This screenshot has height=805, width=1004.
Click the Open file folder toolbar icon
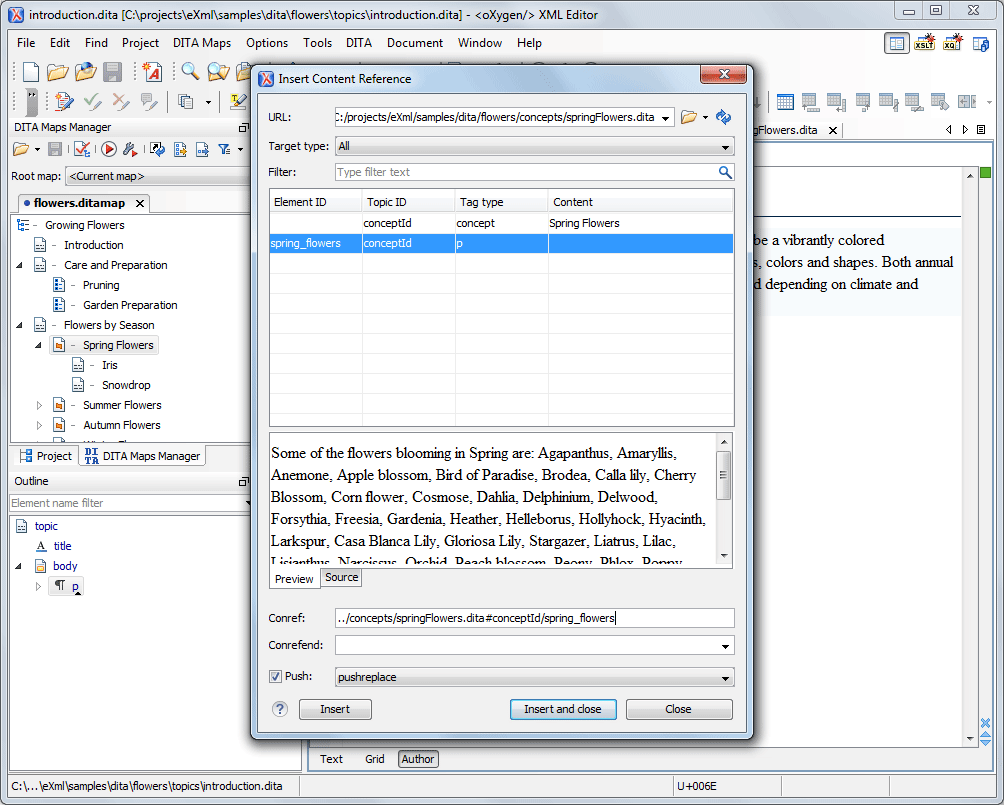(58, 71)
